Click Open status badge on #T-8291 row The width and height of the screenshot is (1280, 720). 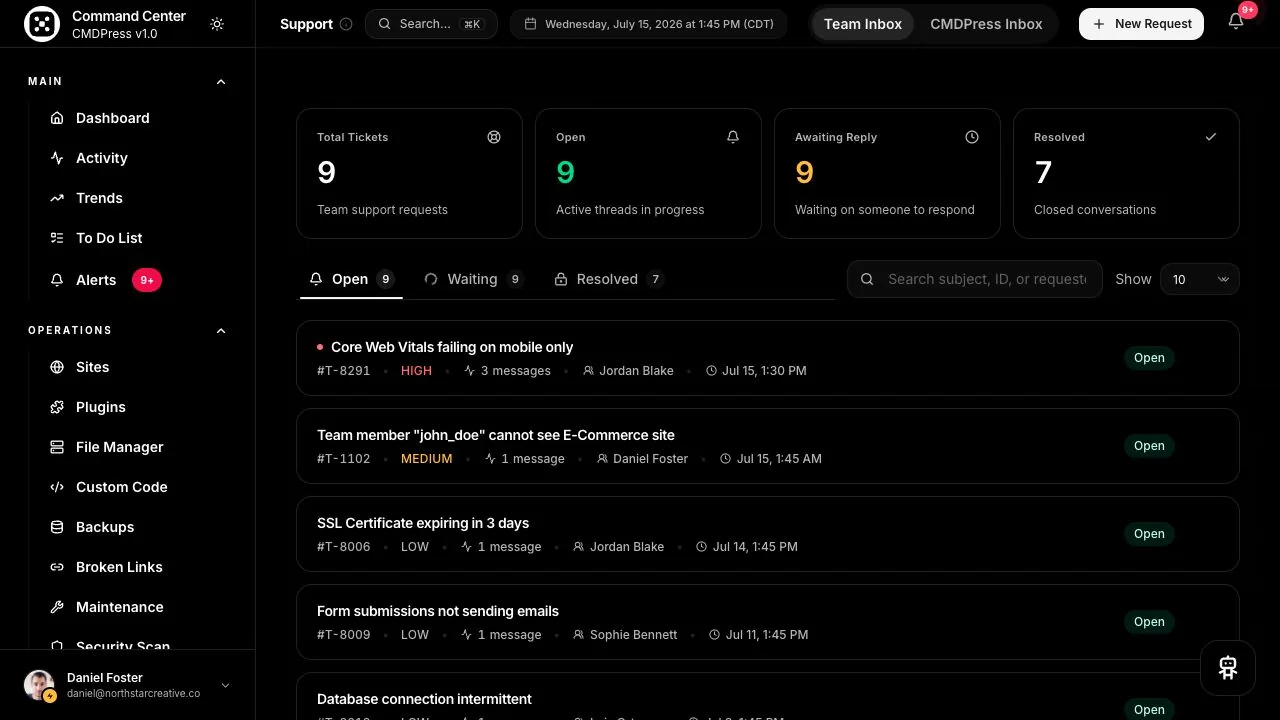click(1149, 358)
